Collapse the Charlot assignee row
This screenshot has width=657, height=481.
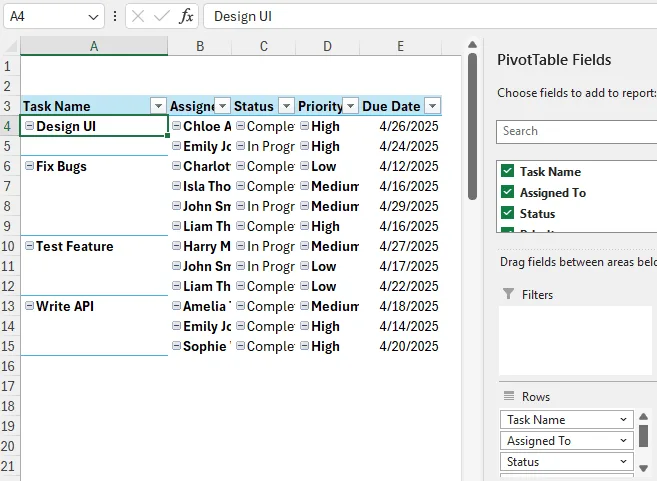click(176, 166)
